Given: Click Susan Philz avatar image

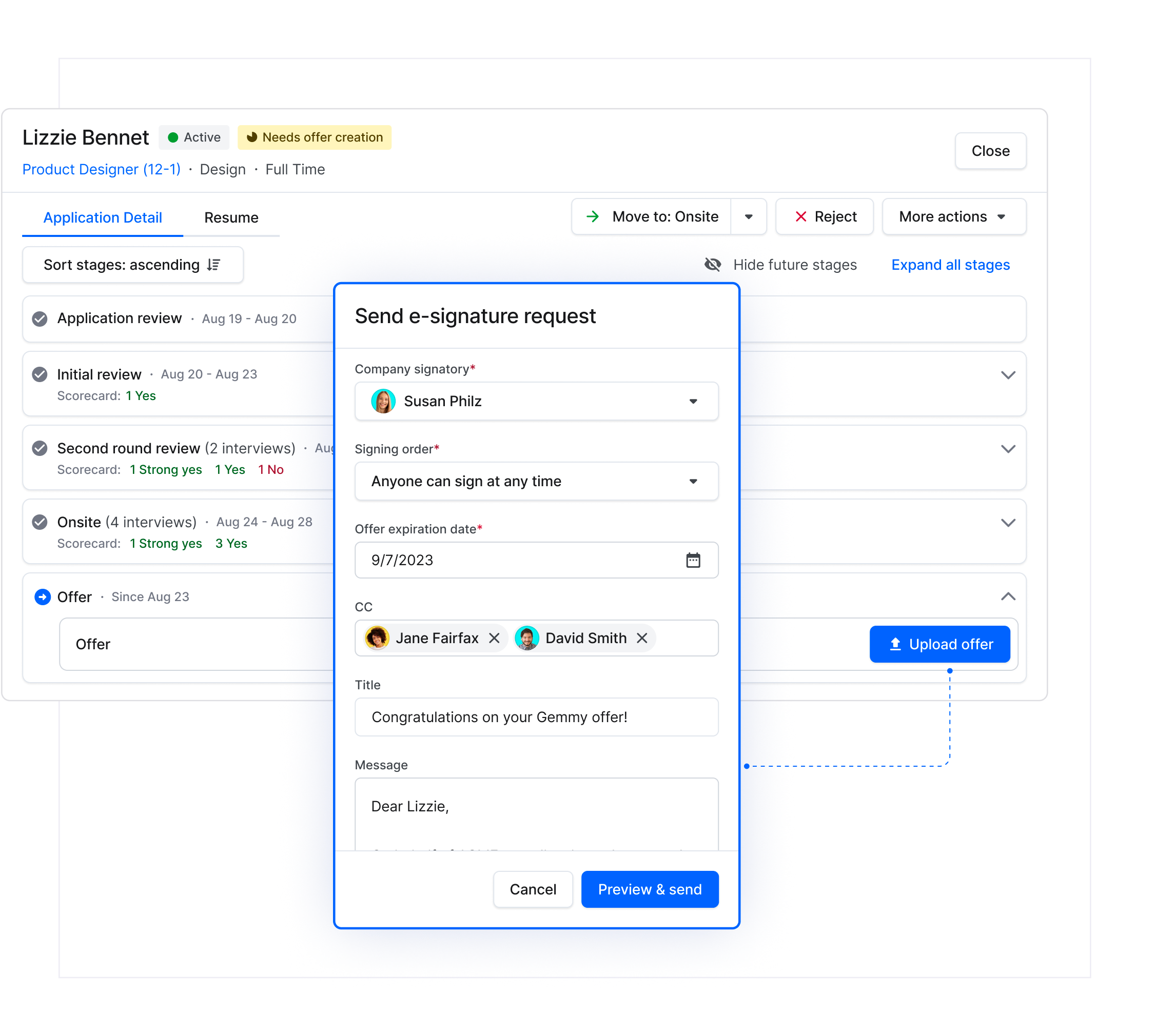Looking at the screenshot, I should [383, 401].
